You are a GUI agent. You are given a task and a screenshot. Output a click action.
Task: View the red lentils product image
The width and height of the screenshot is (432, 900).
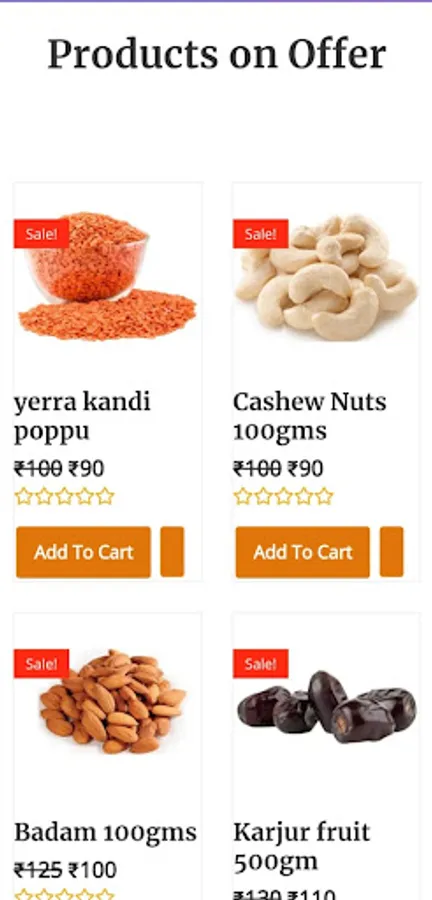point(107,277)
